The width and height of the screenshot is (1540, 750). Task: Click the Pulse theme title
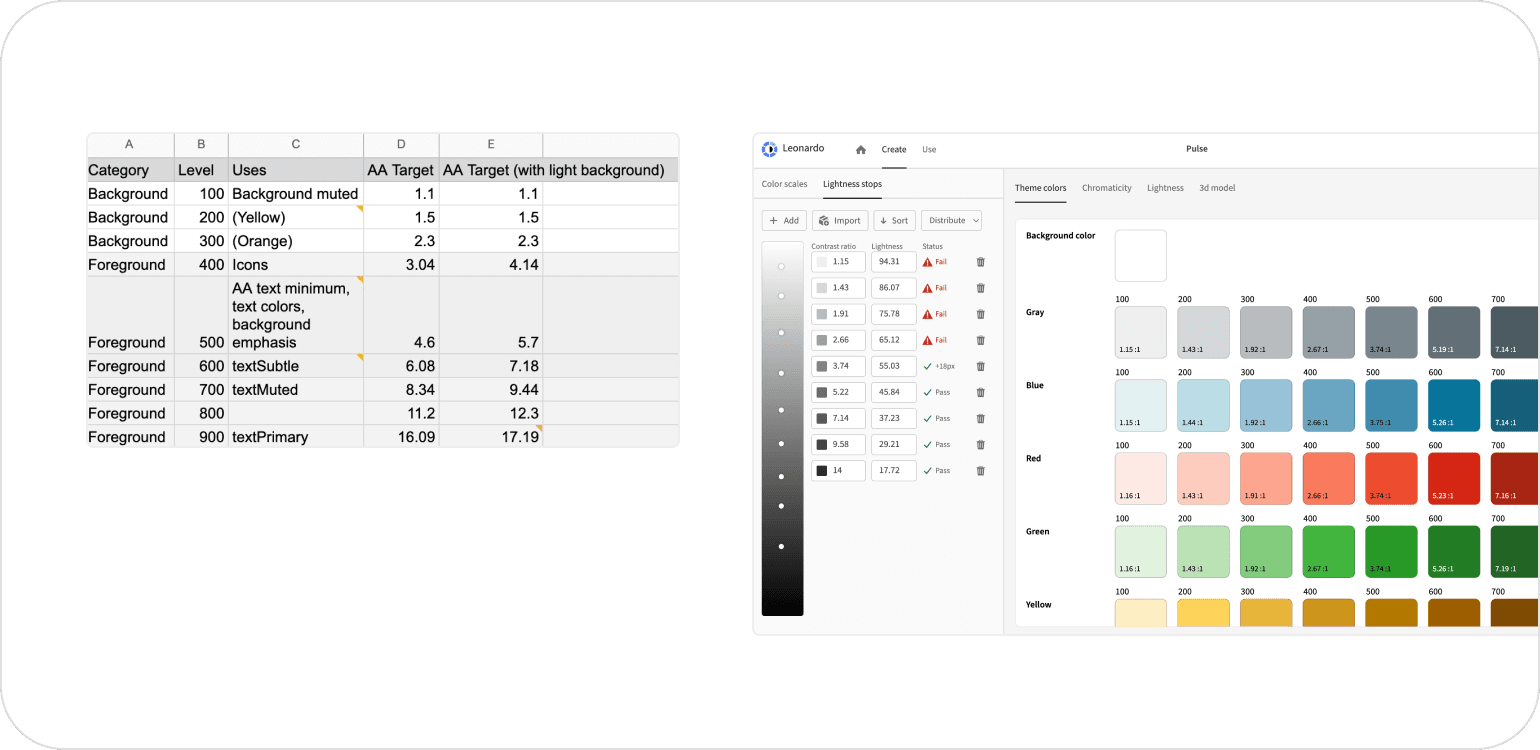[x=1197, y=149]
